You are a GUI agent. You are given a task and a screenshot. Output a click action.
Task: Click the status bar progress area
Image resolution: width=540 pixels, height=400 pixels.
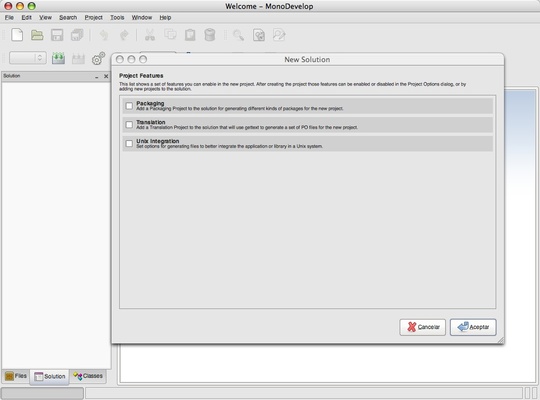[42, 393]
